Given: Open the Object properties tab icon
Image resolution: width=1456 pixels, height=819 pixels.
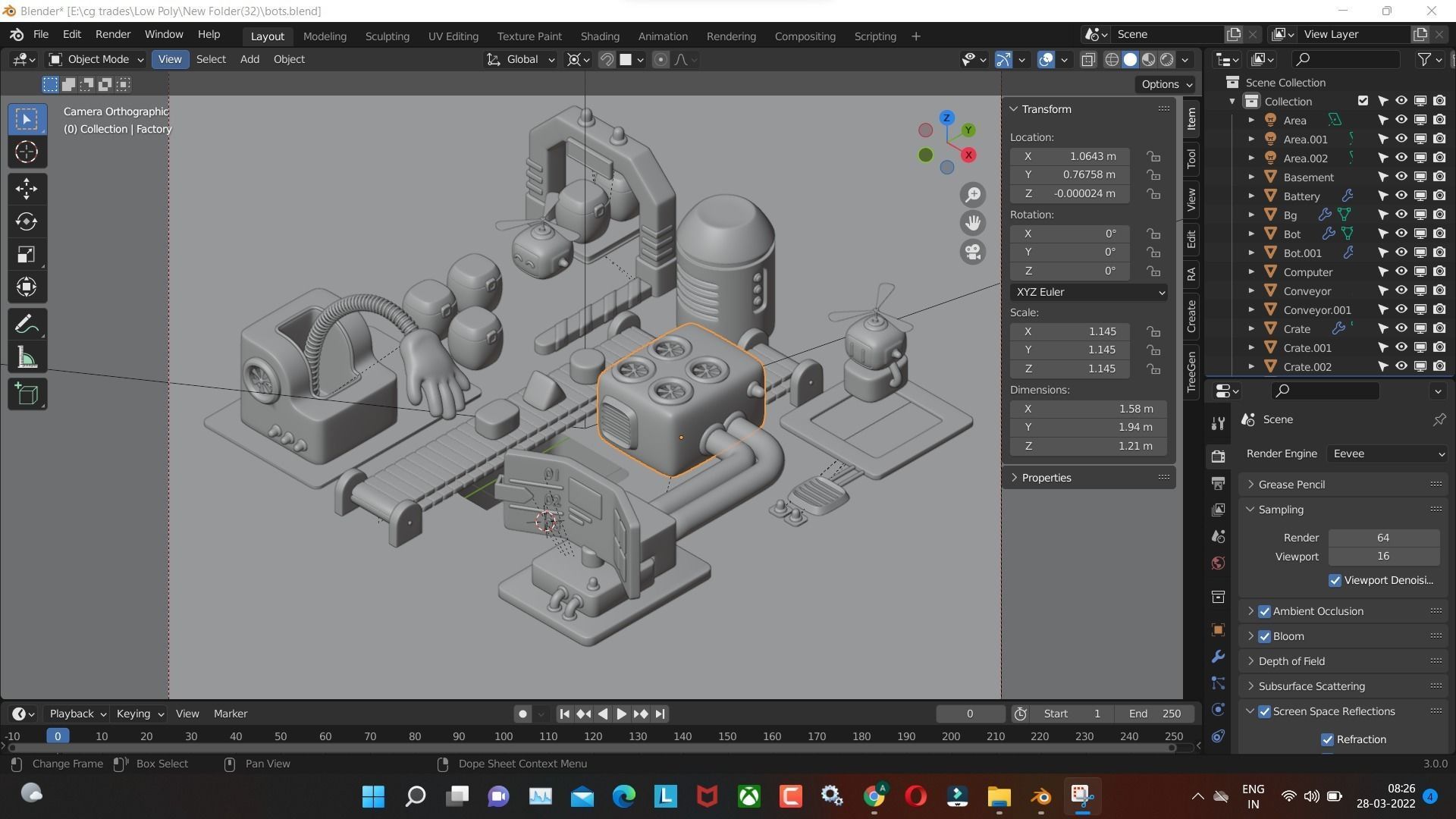Looking at the screenshot, I should click(1218, 630).
